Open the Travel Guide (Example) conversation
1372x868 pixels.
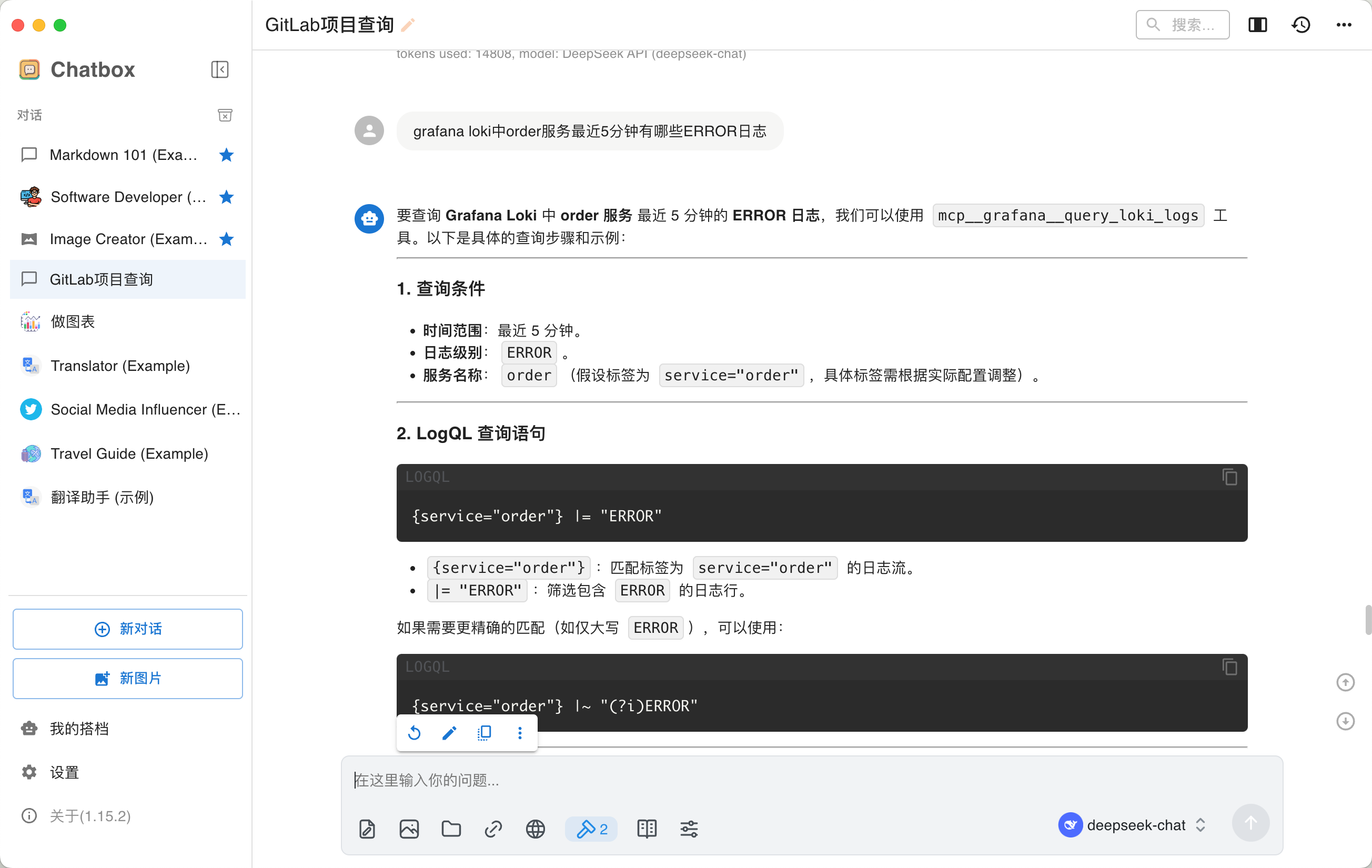click(128, 453)
